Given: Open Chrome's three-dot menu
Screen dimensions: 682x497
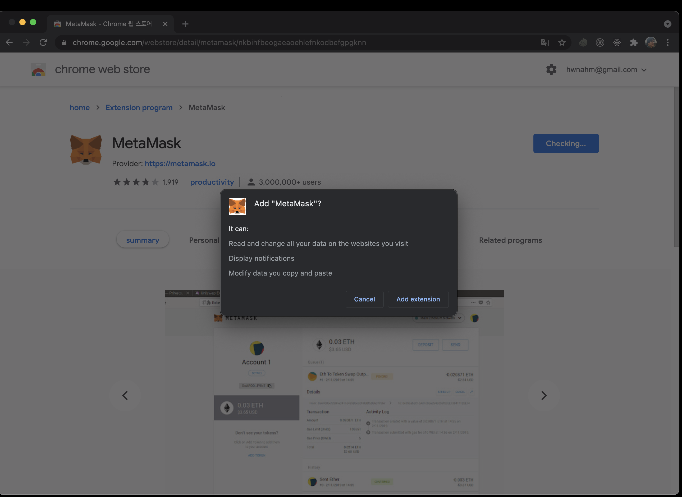Looking at the screenshot, I should pyautogui.click(x=668, y=43).
